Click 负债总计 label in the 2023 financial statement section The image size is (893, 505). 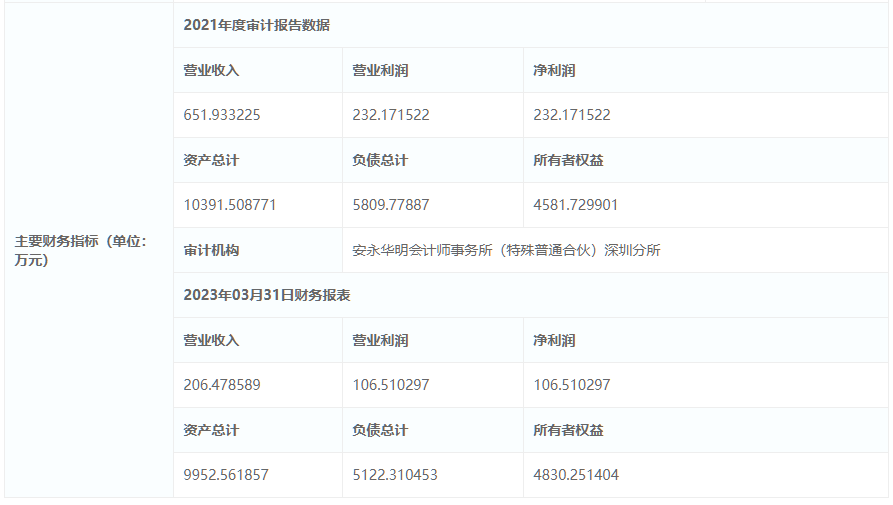click(x=380, y=430)
